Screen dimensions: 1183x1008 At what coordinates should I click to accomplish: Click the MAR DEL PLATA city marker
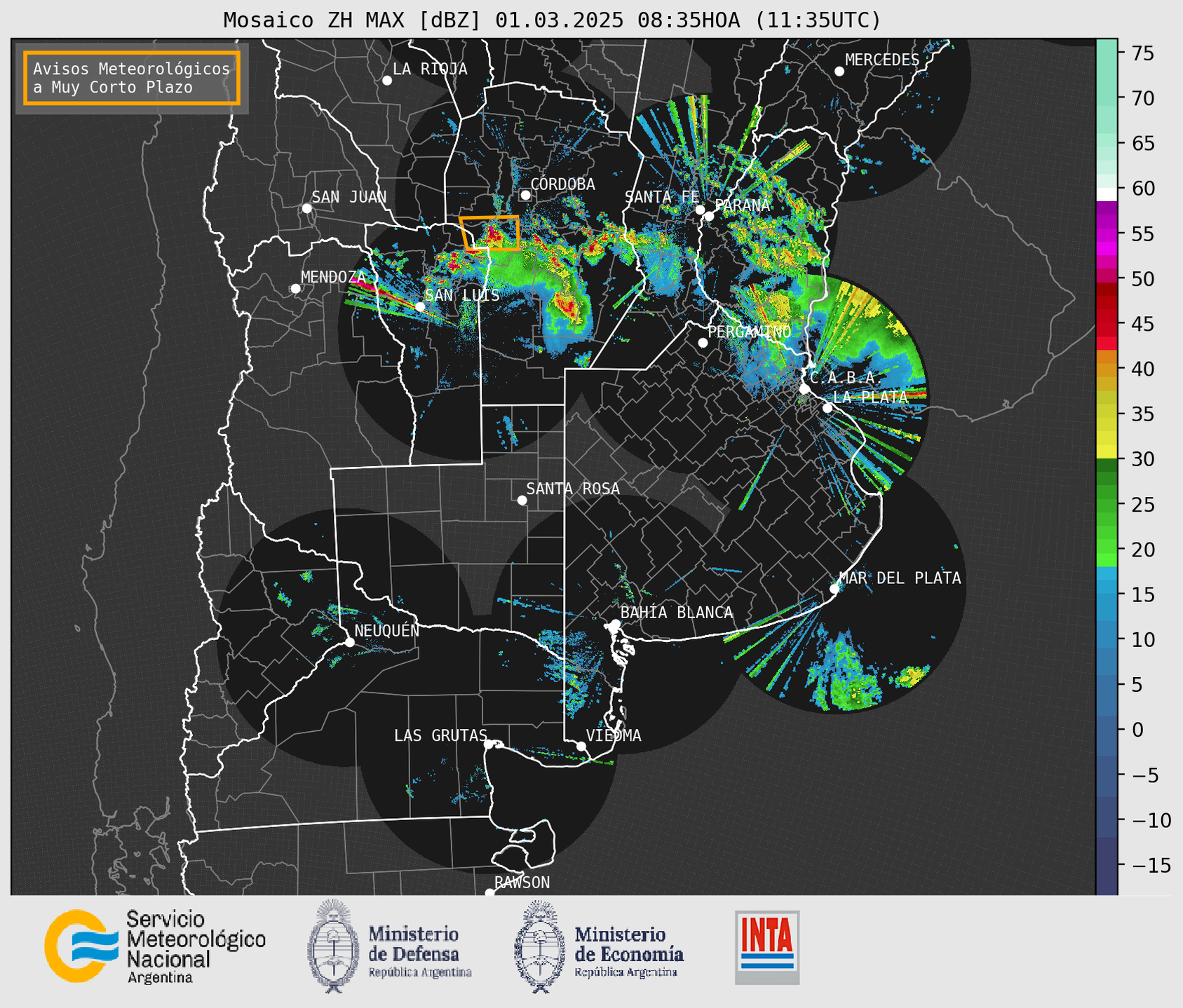(x=834, y=589)
